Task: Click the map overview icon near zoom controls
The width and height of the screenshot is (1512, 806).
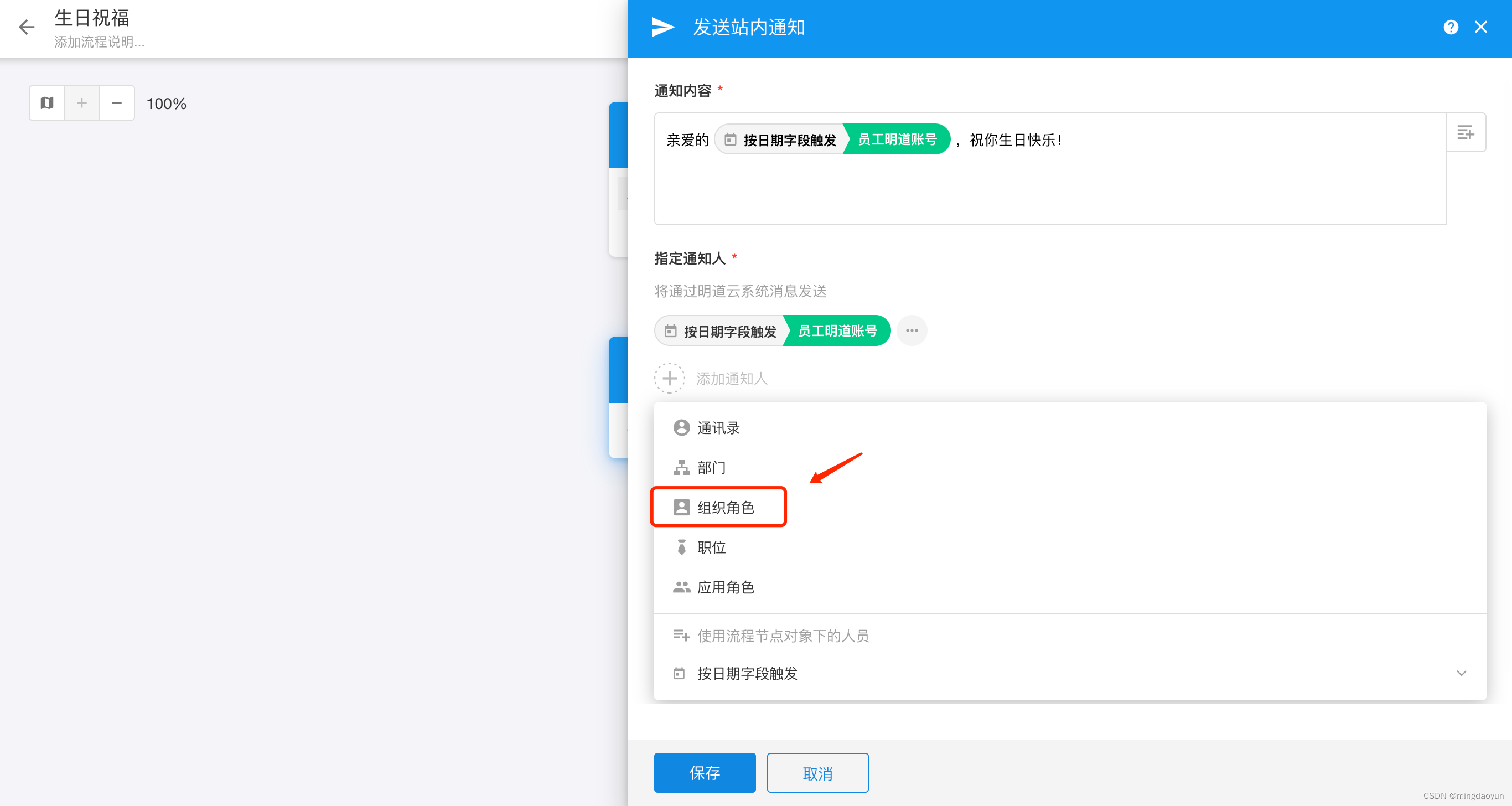Action: (x=46, y=103)
